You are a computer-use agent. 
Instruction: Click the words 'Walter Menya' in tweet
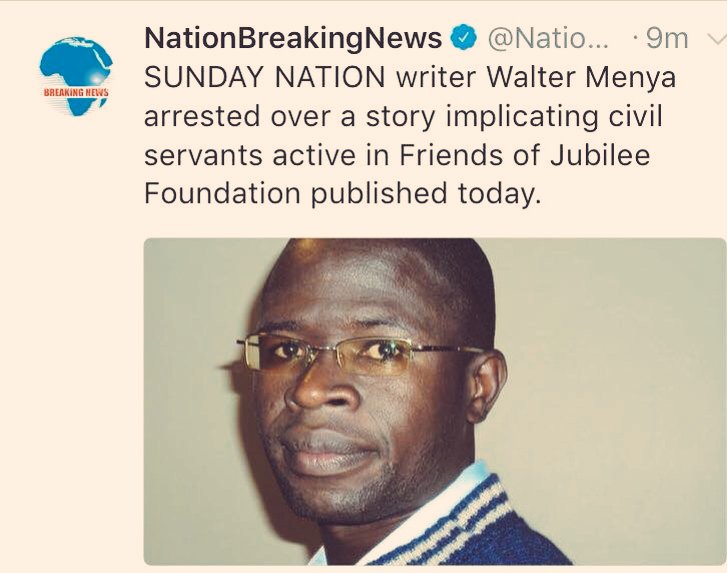(580, 77)
